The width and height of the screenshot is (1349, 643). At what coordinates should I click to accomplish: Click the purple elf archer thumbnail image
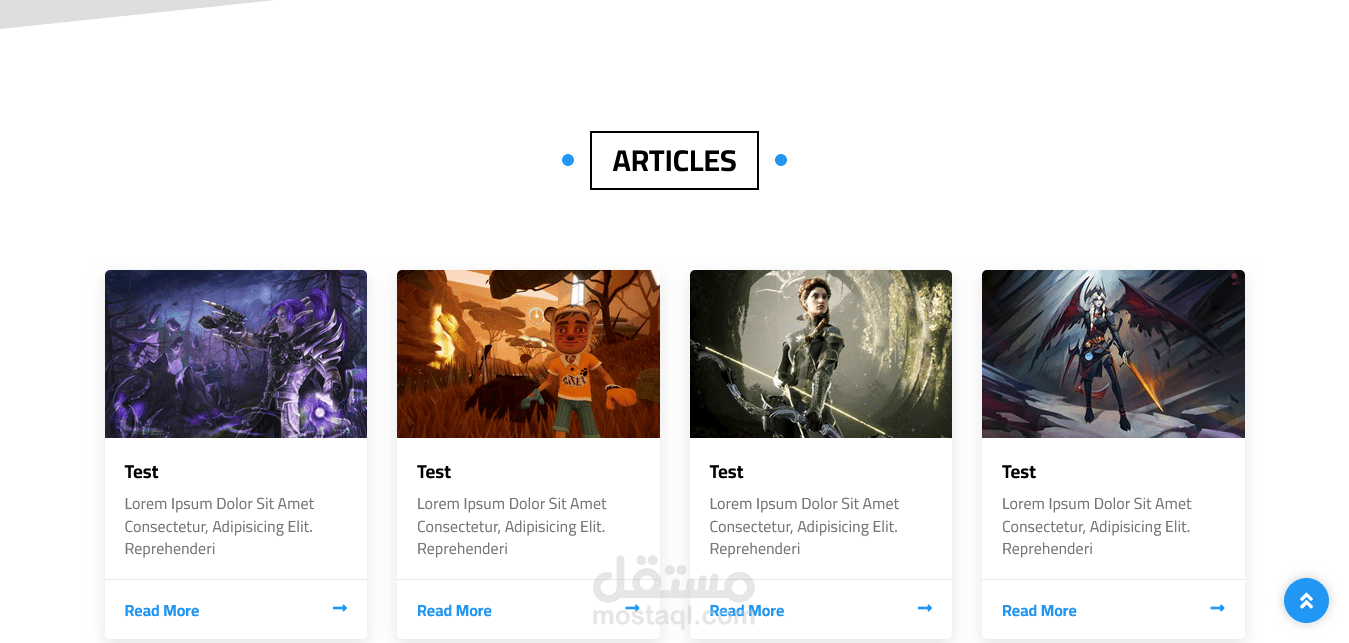pos(236,354)
